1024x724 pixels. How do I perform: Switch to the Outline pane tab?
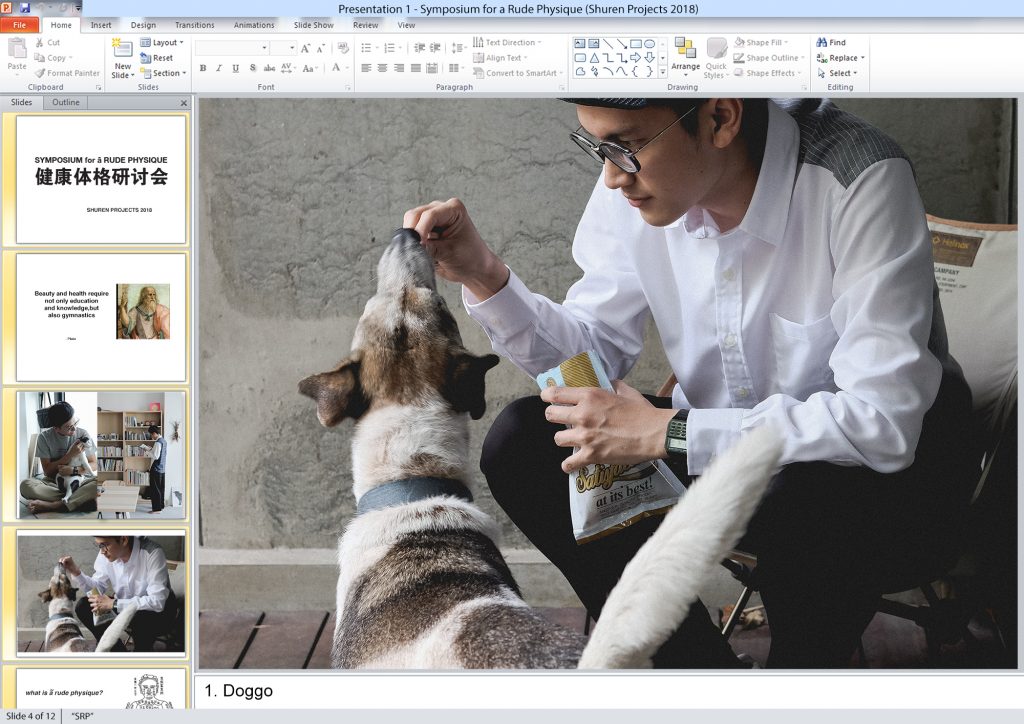66,102
